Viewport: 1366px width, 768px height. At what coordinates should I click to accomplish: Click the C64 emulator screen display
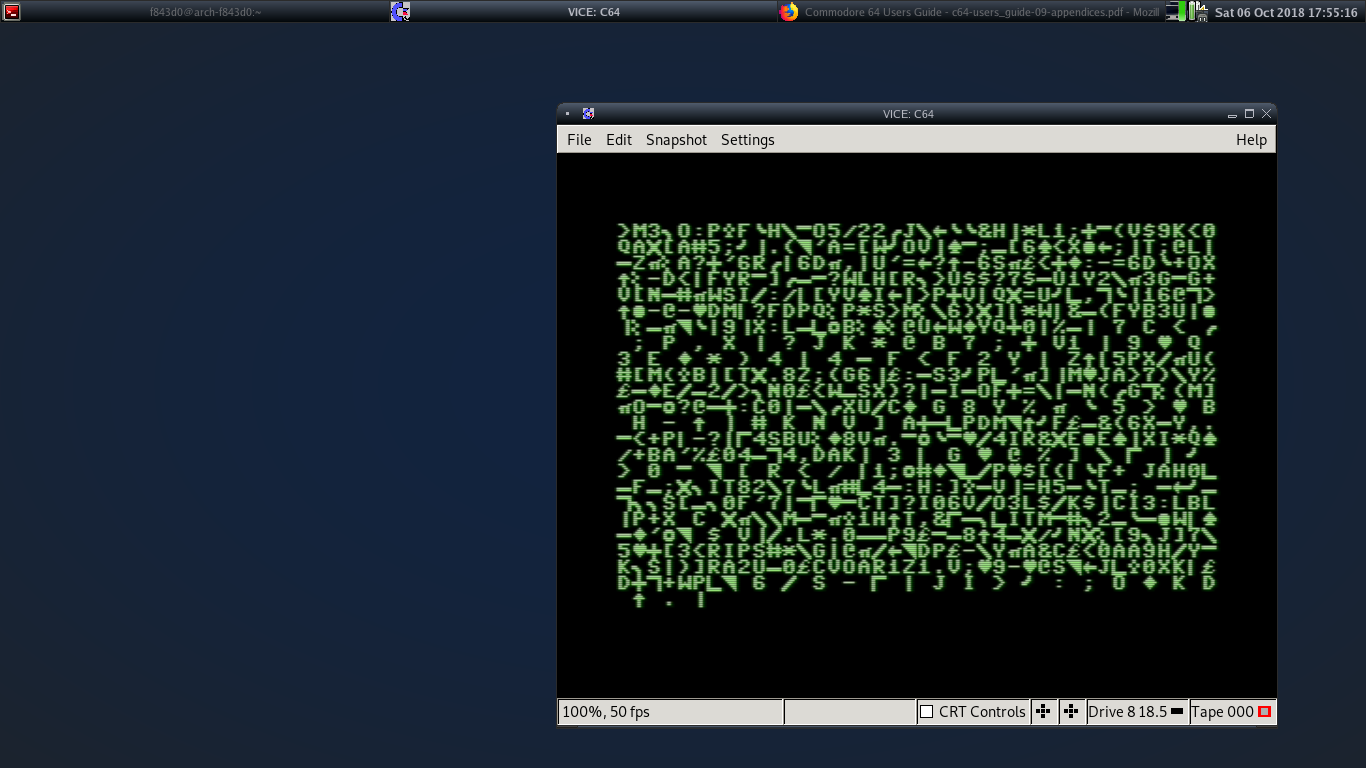(916, 425)
